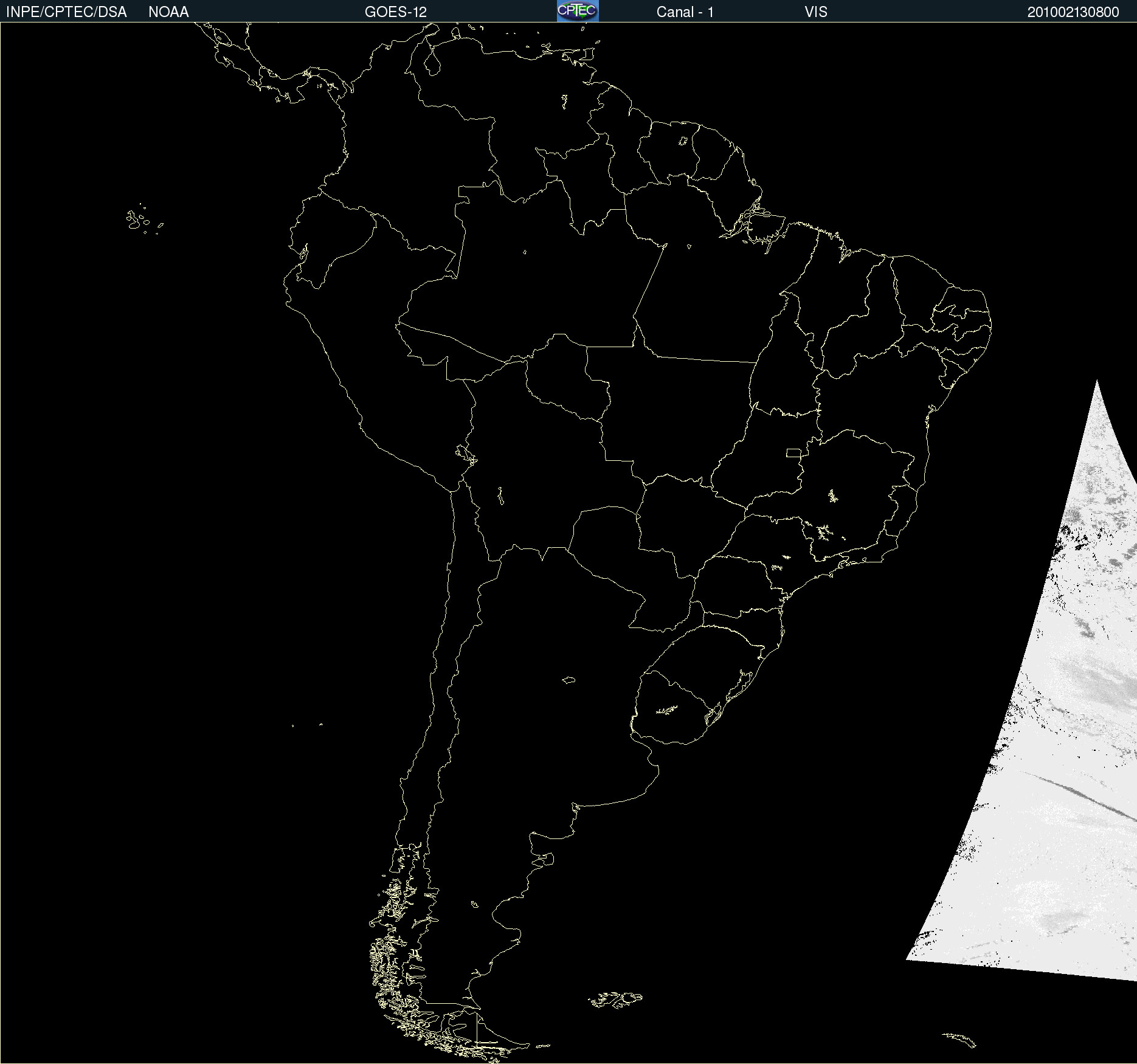Click the 201002130800 timestamp
The height and width of the screenshot is (1064, 1137).
pos(1073,12)
